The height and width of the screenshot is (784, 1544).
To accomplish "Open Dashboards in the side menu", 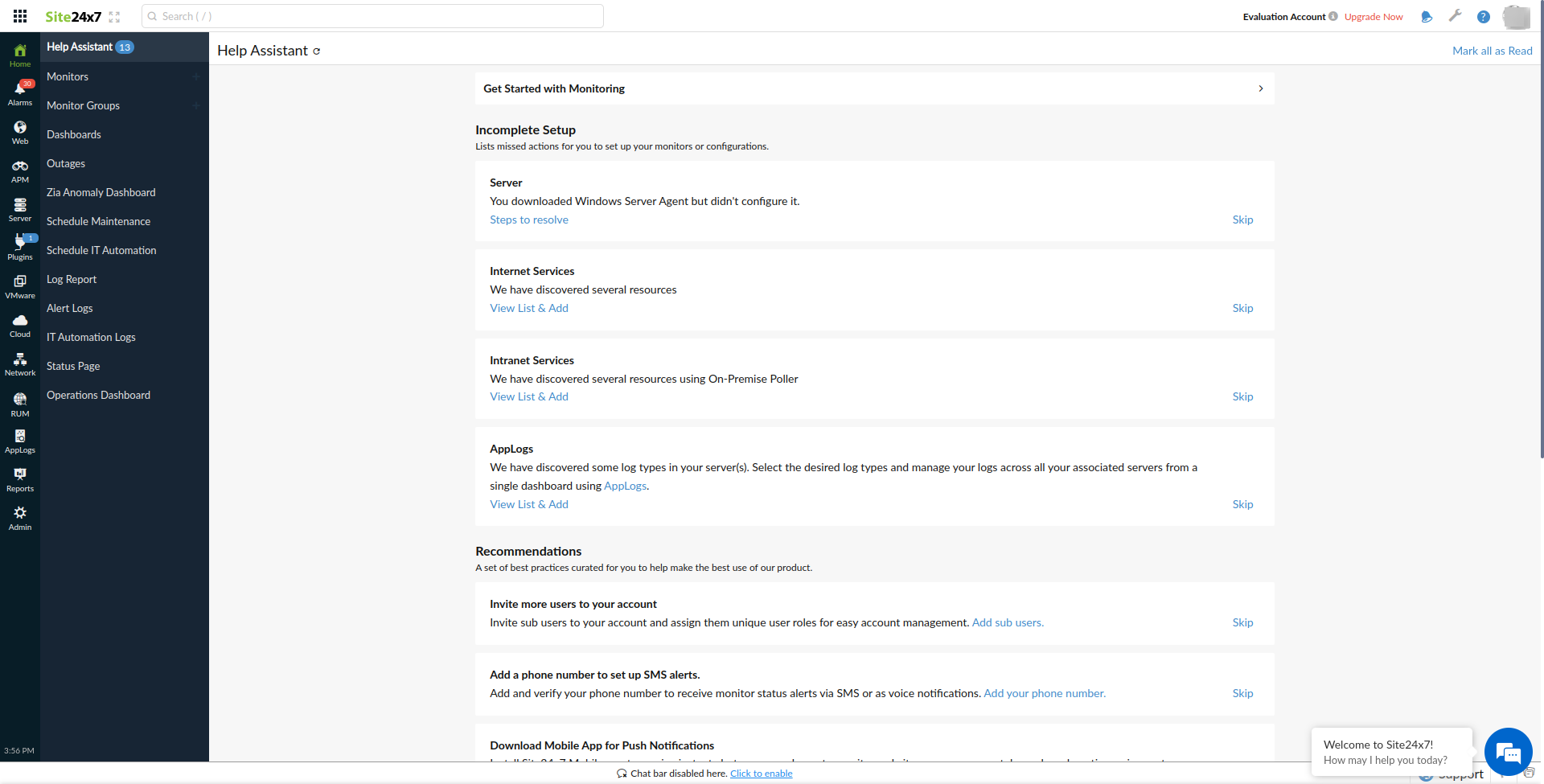I will click(74, 135).
